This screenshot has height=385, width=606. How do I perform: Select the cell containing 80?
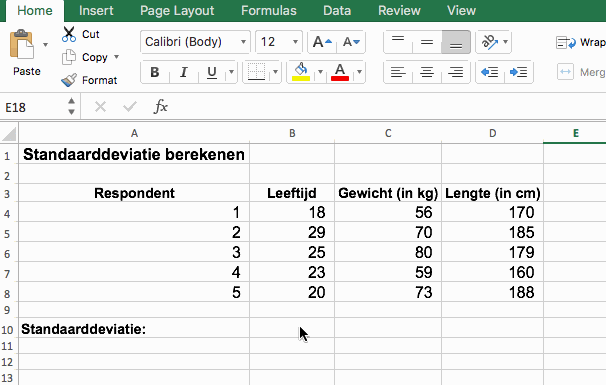click(x=388, y=252)
